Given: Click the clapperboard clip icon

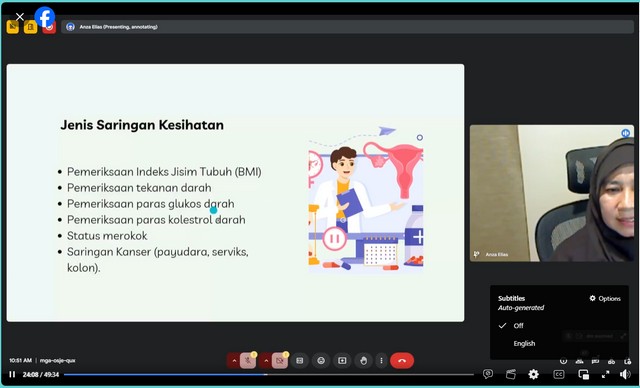Looking at the screenshot, I should pyautogui.click(x=511, y=374).
